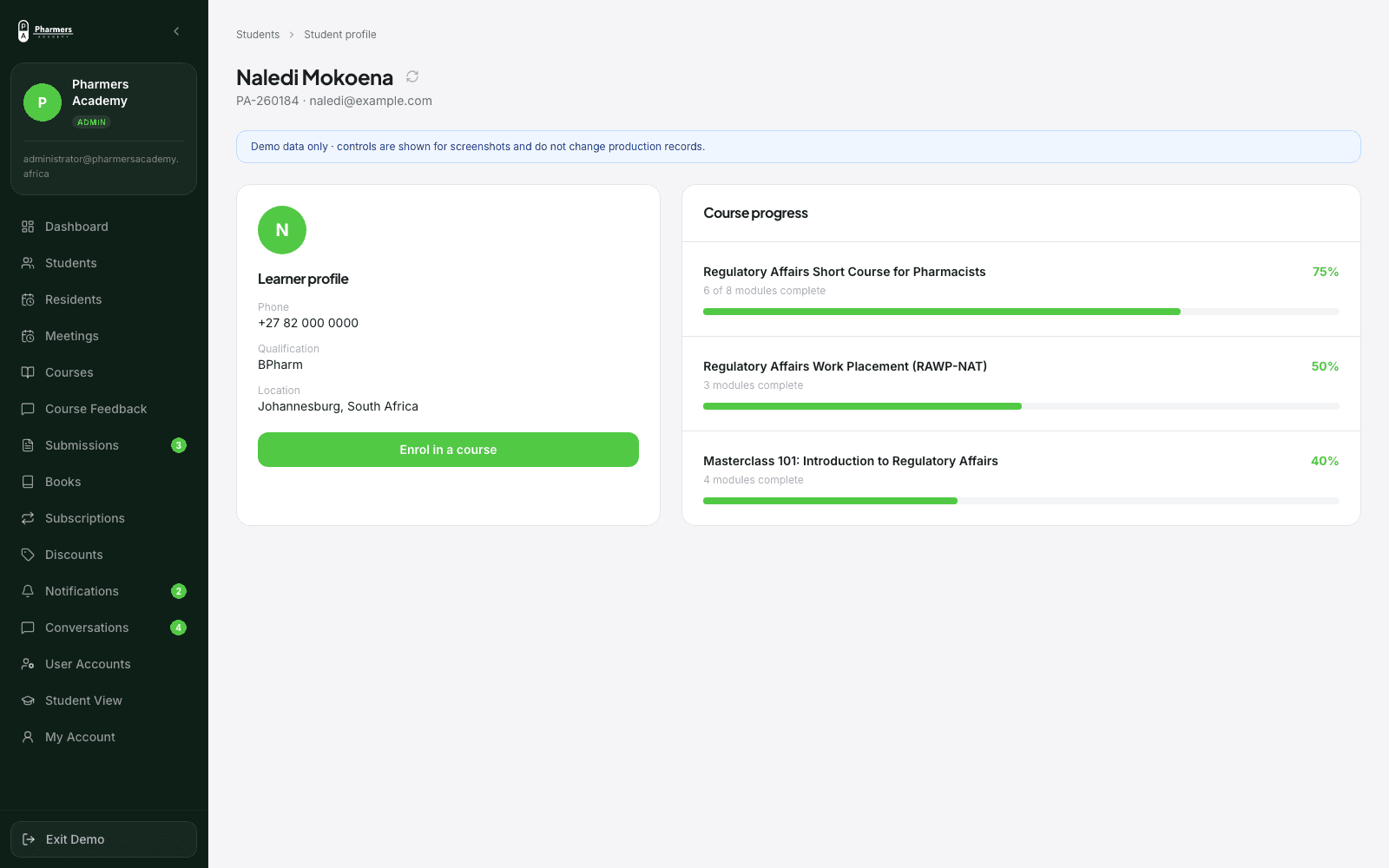Image resolution: width=1389 pixels, height=868 pixels.
Task: Click the User Accounts icon
Action: click(28, 664)
